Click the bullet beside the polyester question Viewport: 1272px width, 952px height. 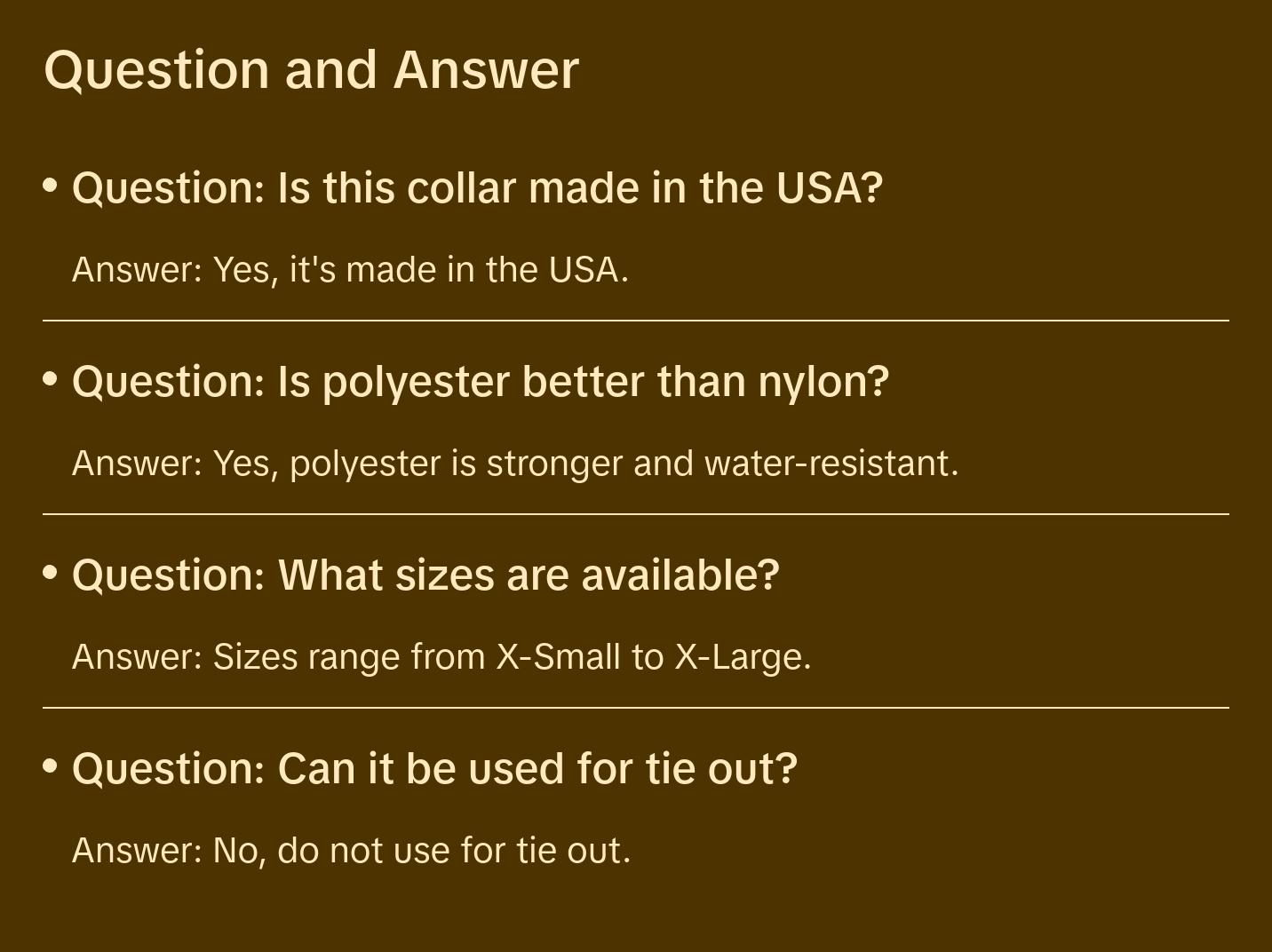click(x=51, y=379)
